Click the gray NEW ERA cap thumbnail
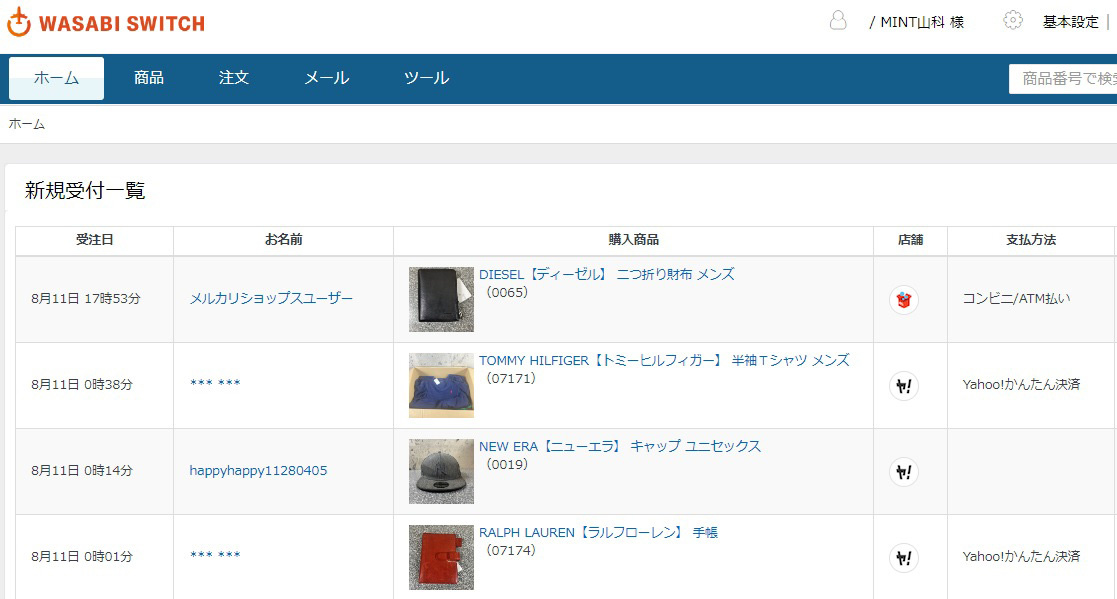This screenshot has width=1117, height=599. (441, 472)
